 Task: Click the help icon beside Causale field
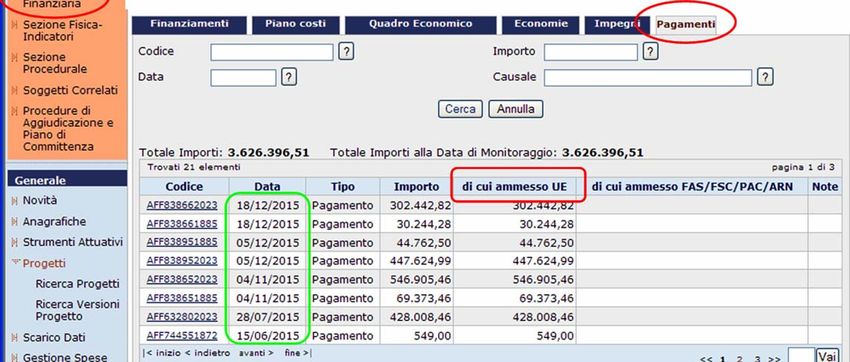764,77
